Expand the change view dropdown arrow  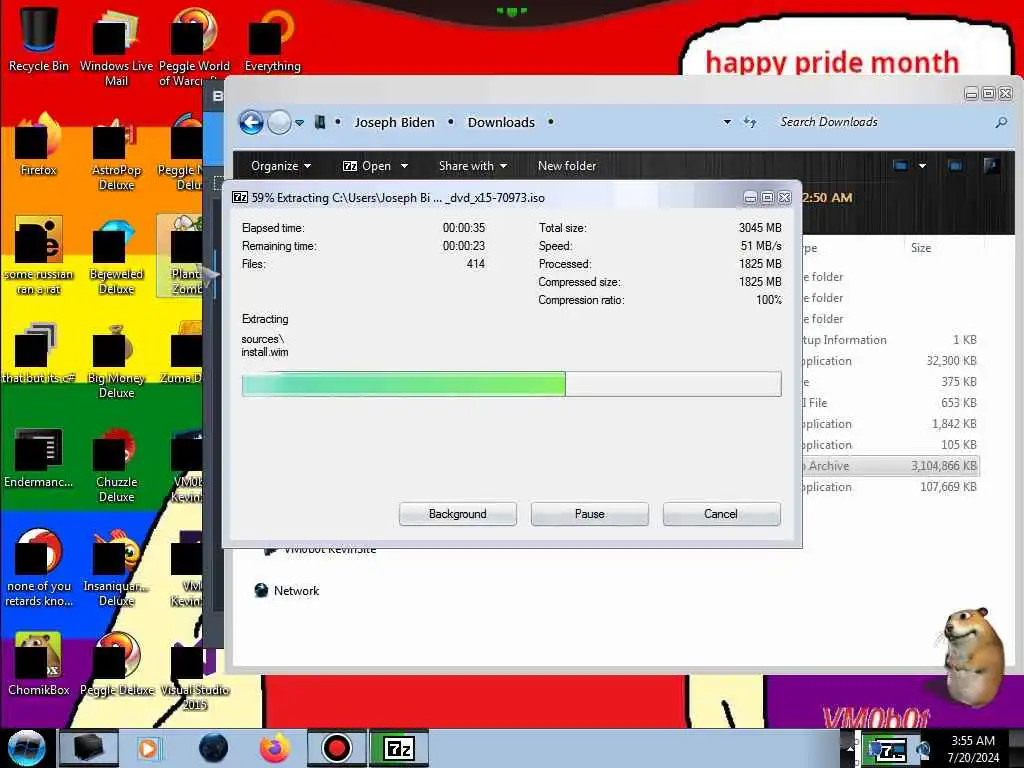pyautogui.click(x=922, y=166)
